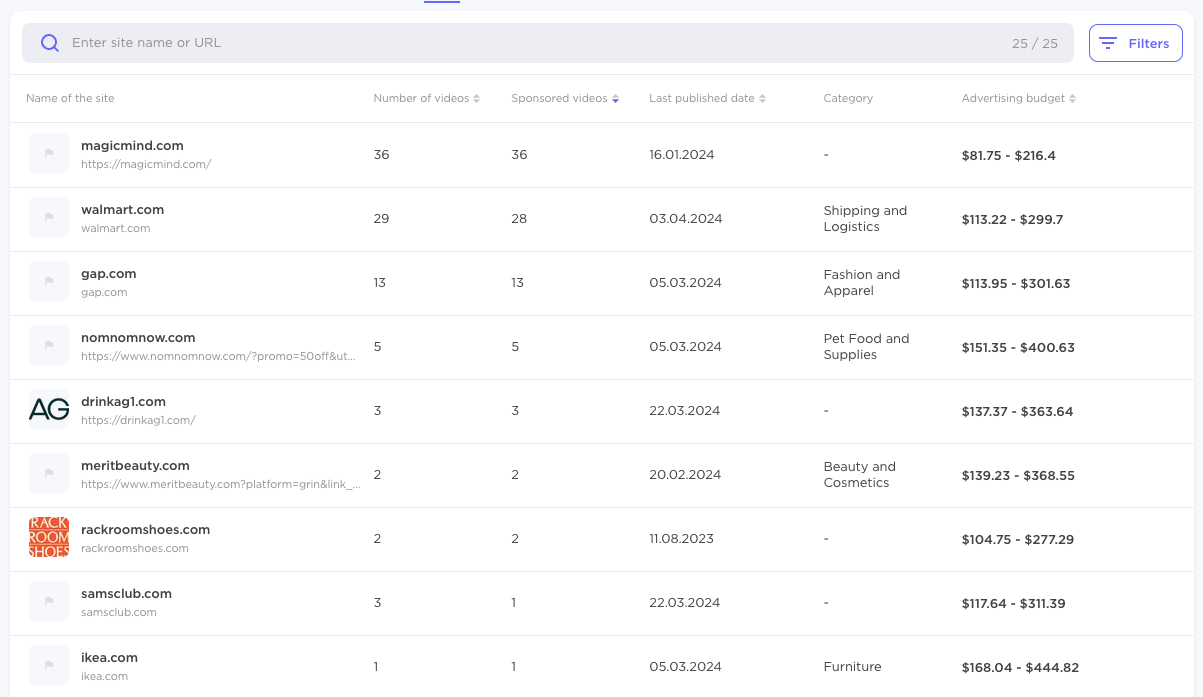Open the Filters dropdown panel
This screenshot has width=1203, height=697.
click(1135, 43)
